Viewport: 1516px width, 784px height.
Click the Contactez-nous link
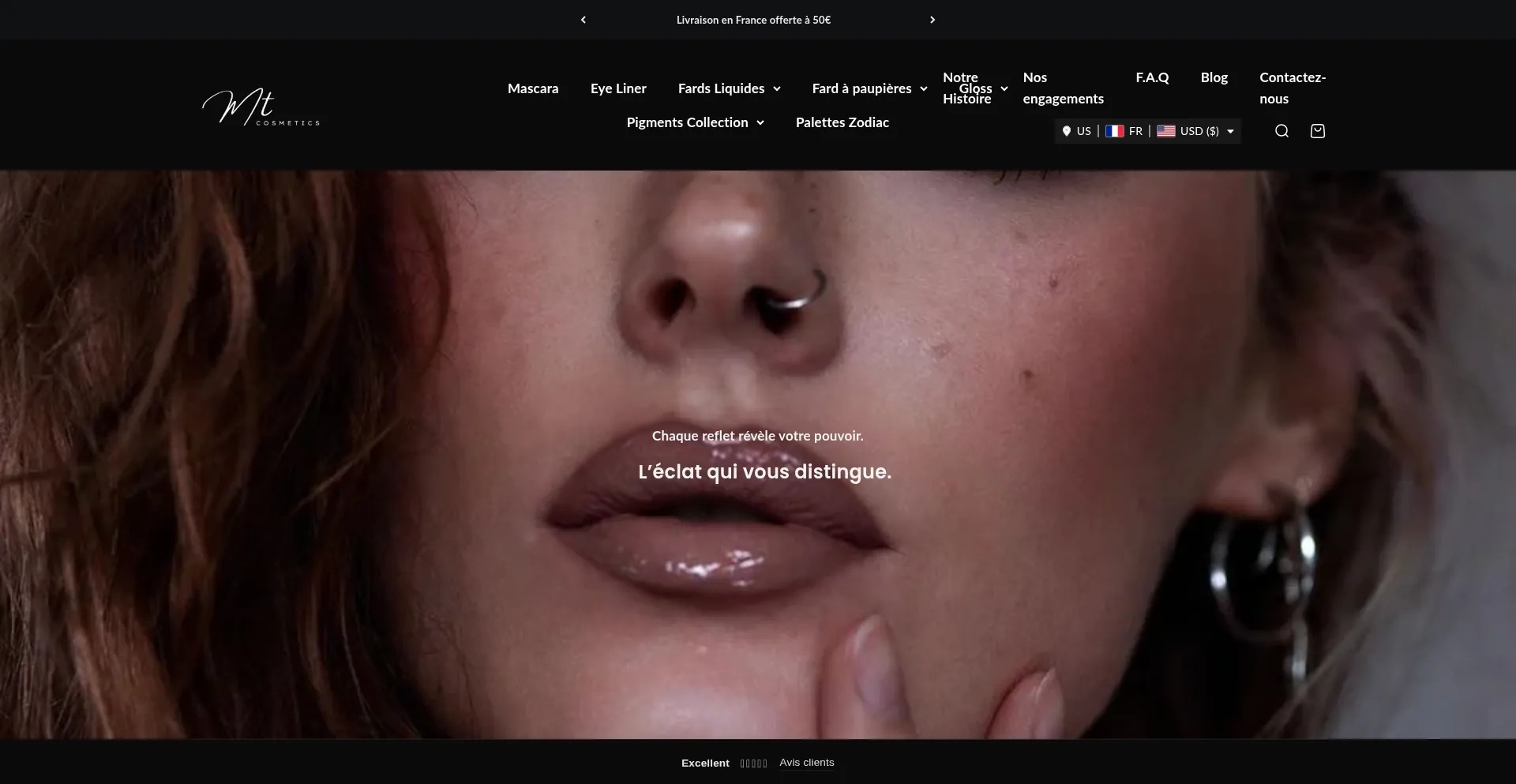1292,88
